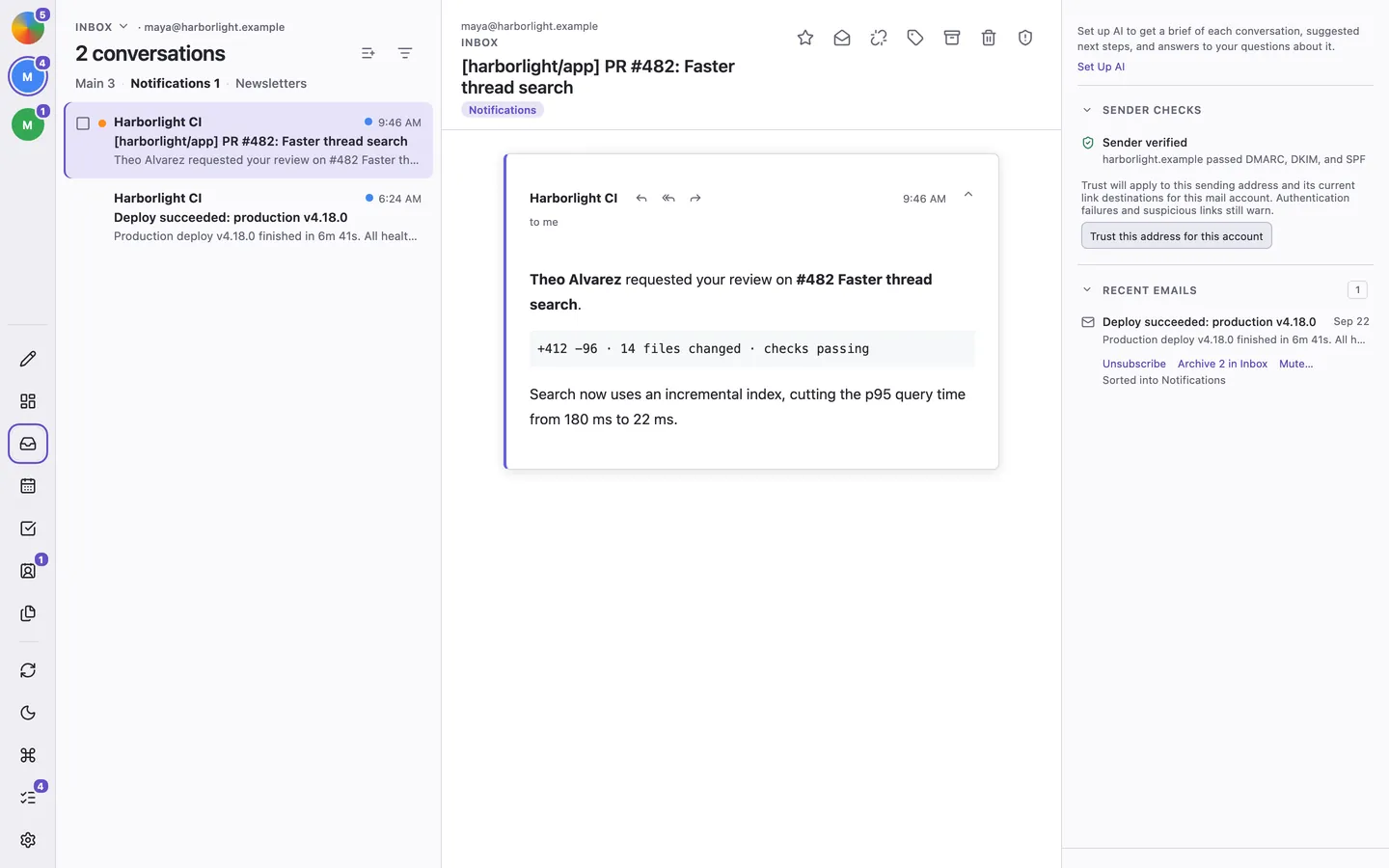Click the Notifications label chip under the subject
The width and height of the screenshot is (1389, 868).
[x=503, y=110]
